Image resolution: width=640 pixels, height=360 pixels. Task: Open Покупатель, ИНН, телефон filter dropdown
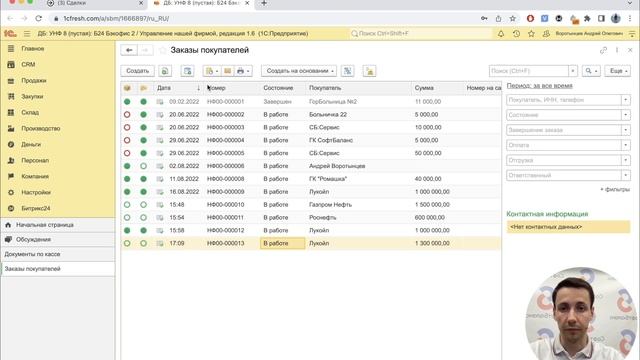click(625, 100)
